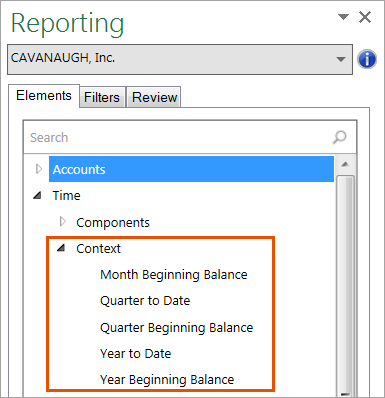Click the search magnifier icon
Viewport: 385px width, 398px height.
tap(339, 137)
